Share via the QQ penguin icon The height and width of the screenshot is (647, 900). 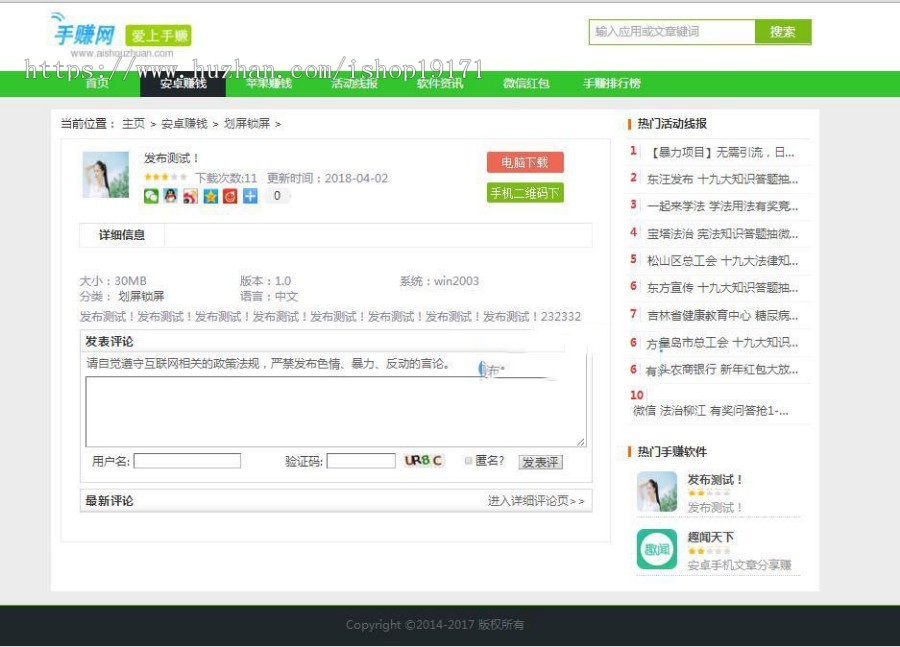tap(168, 196)
